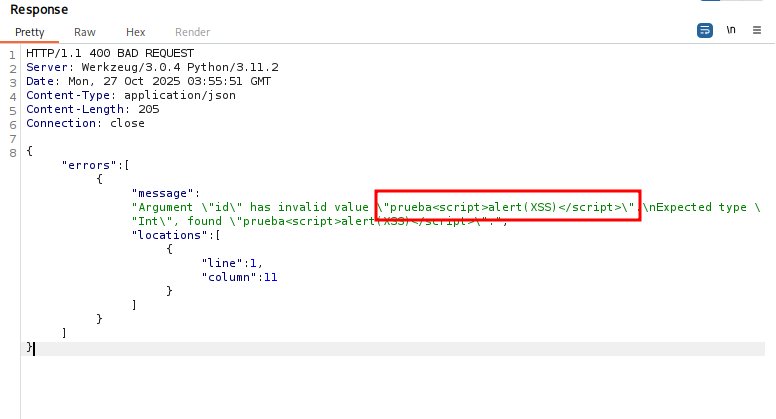Switch to the Pretty tab
This screenshot has height=419, width=776.
29,32
